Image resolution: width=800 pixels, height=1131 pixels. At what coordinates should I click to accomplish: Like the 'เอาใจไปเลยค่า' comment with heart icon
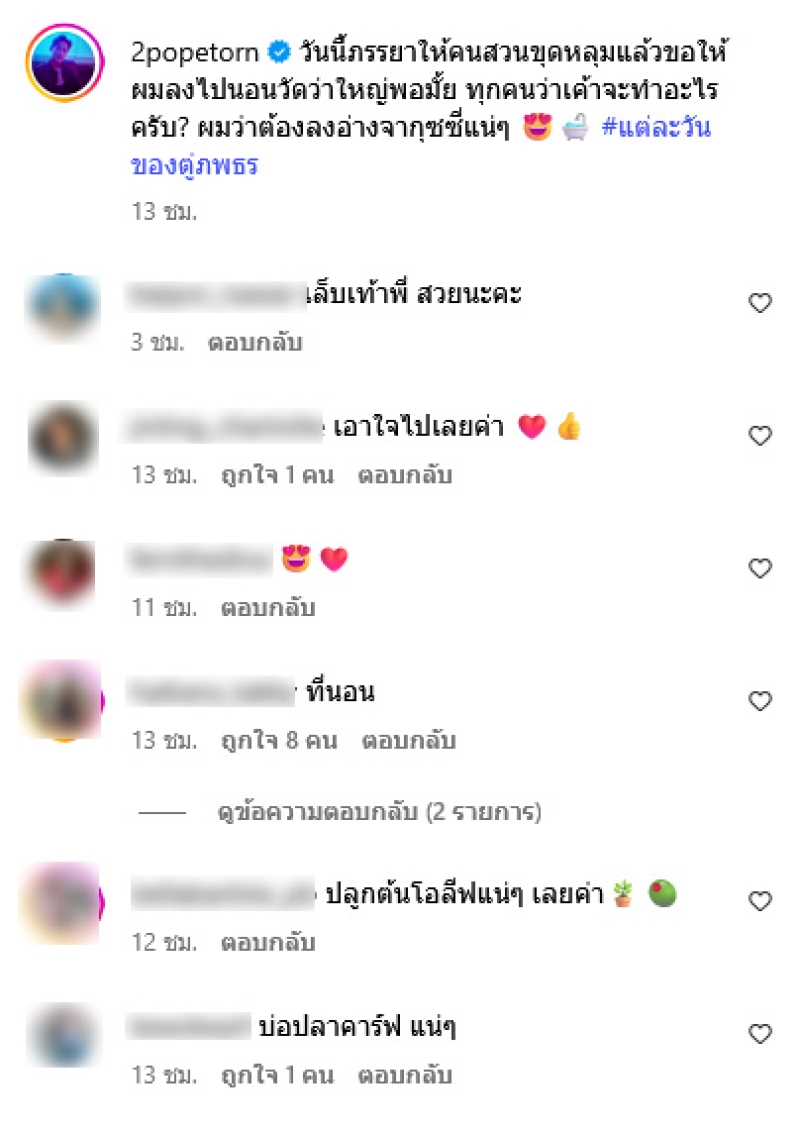[760, 435]
